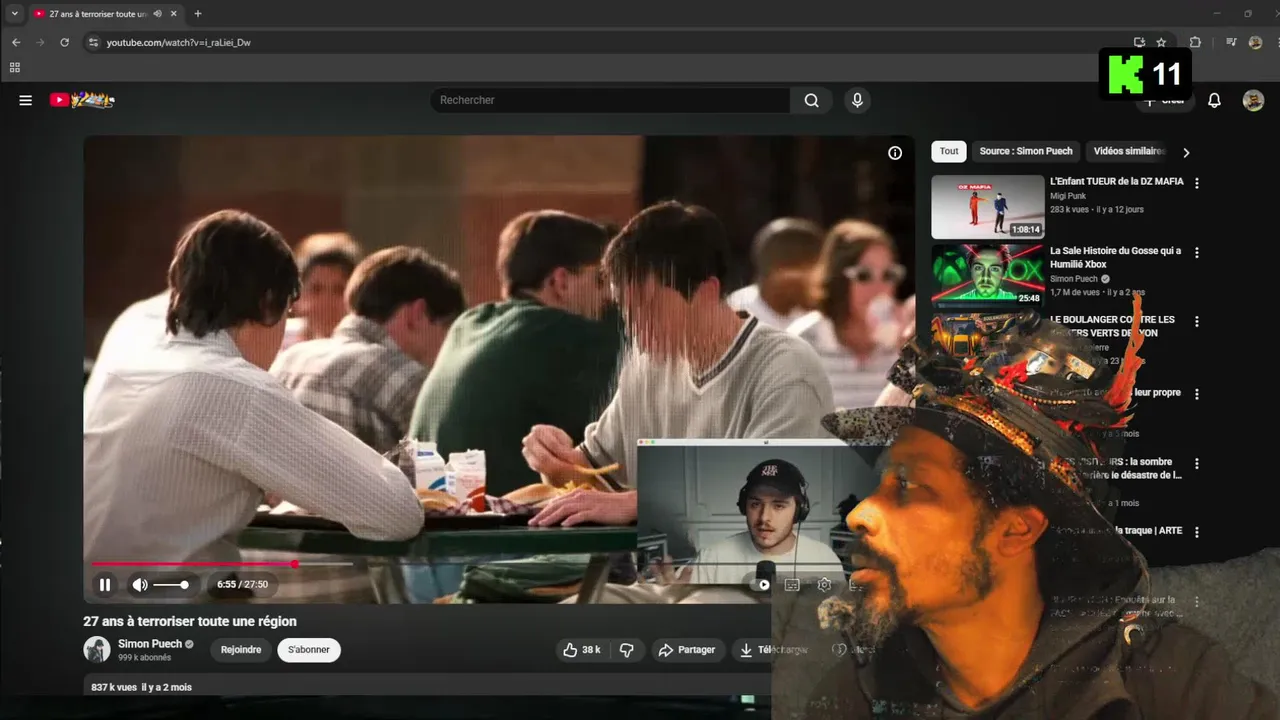
Task: Click the browser address bar URL
Action: [x=179, y=43]
